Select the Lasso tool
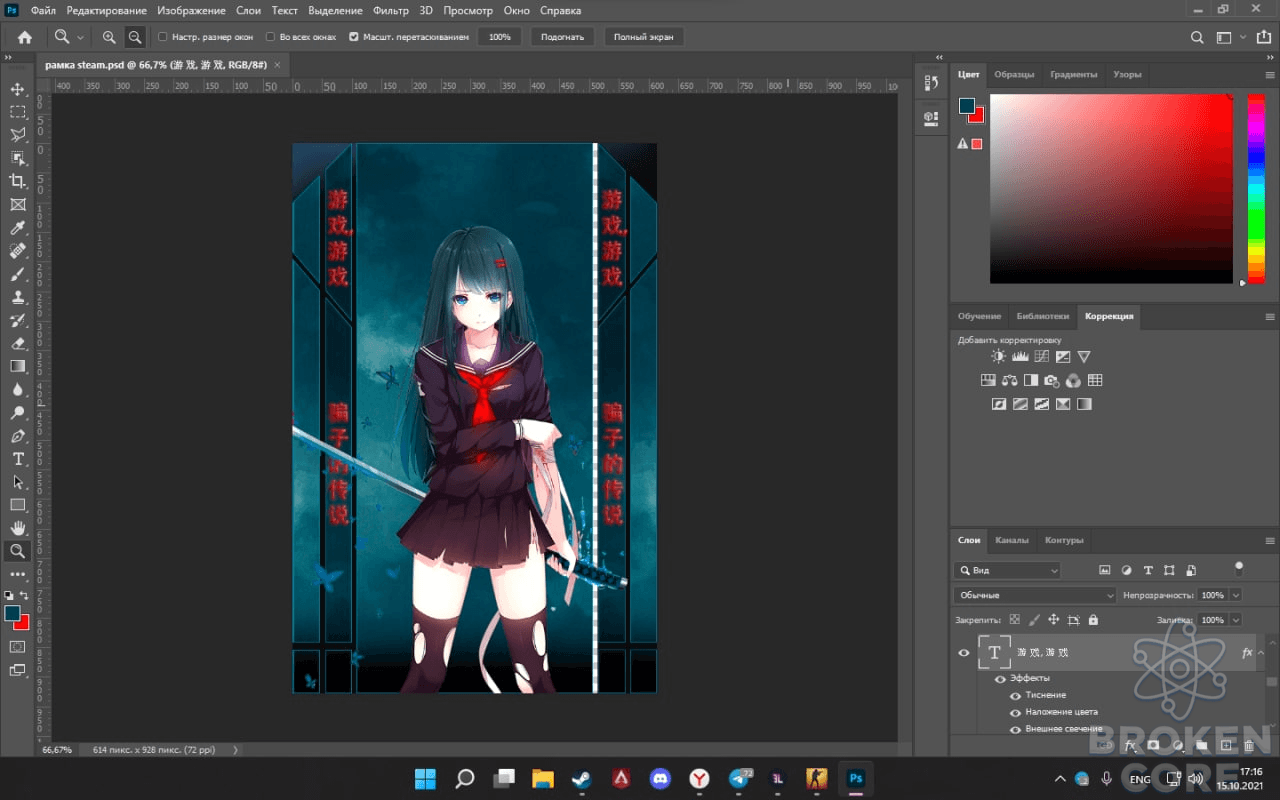Viewport: 1280px width, 800px height. [18, 135]
